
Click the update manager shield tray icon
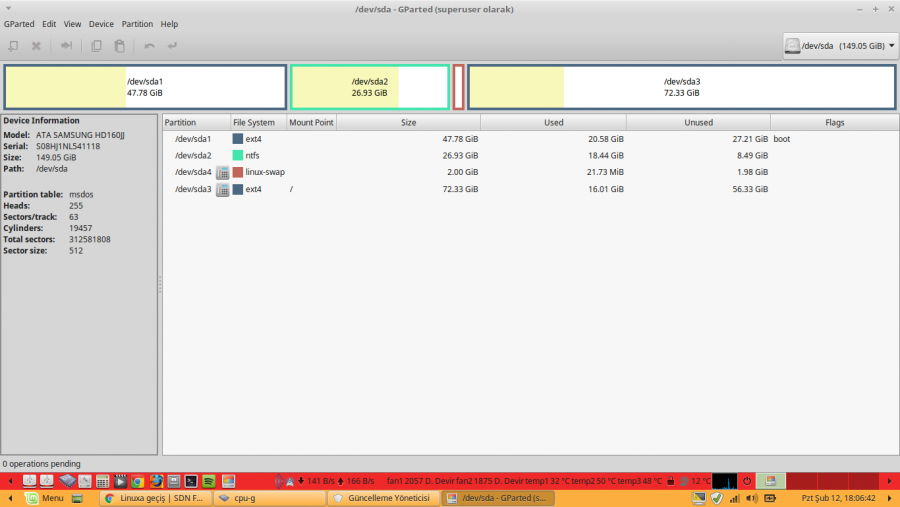pyautogui.click(x=716, y=498)
